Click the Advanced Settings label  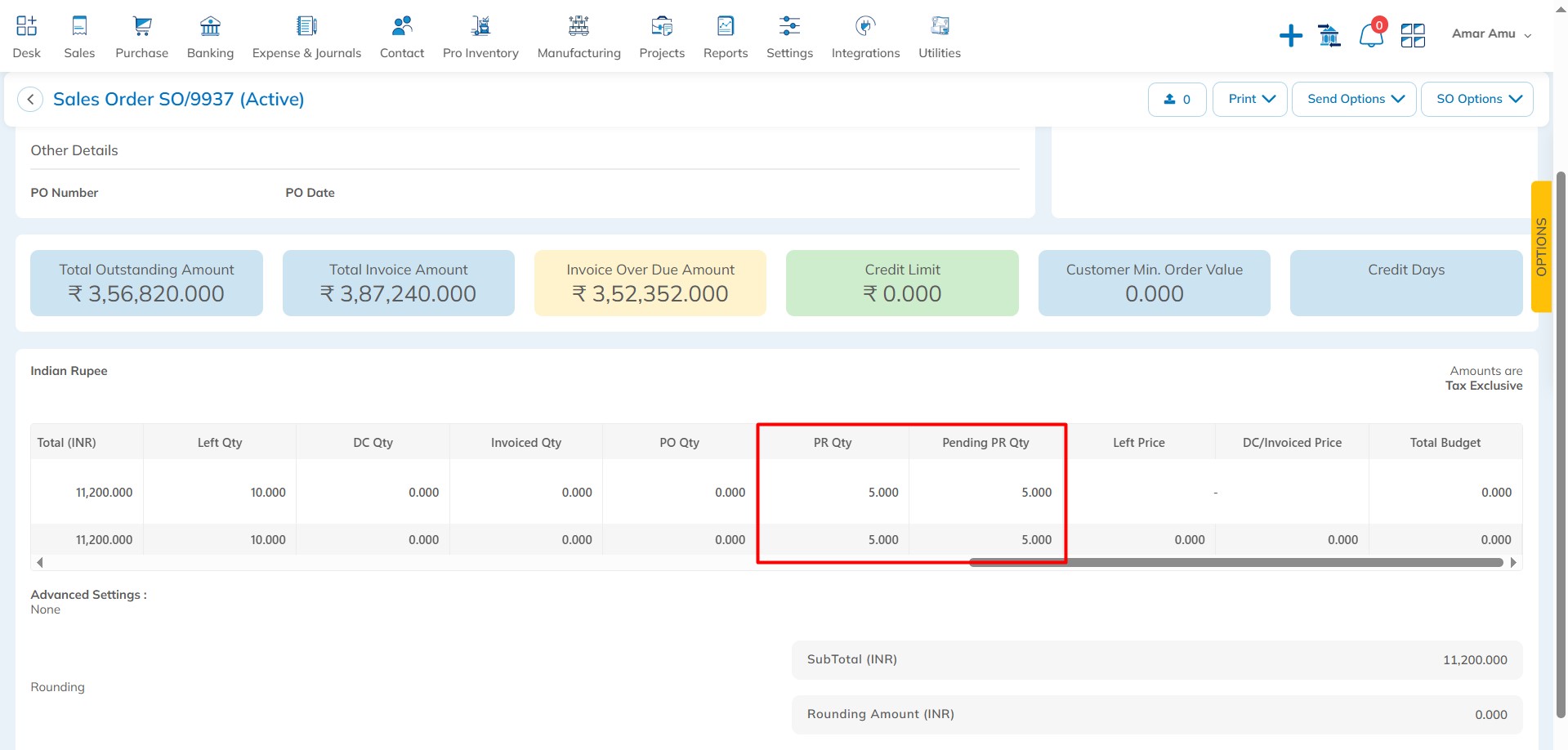[x=88, y=595]
